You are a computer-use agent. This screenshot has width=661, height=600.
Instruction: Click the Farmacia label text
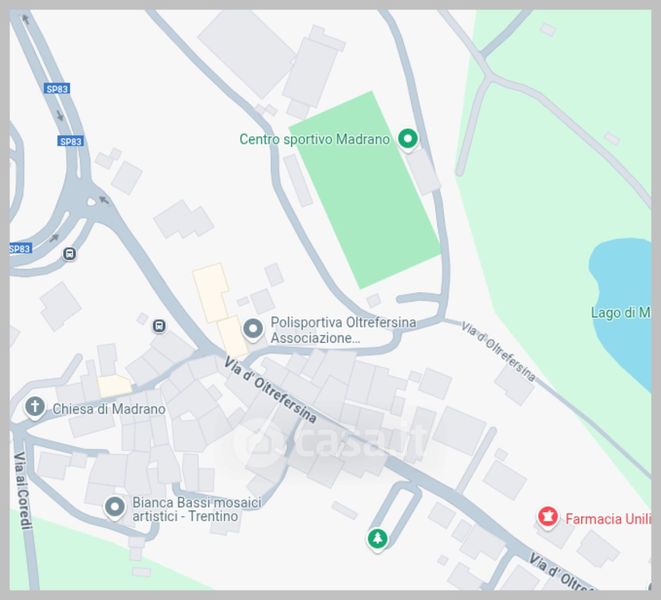[608, 519]
